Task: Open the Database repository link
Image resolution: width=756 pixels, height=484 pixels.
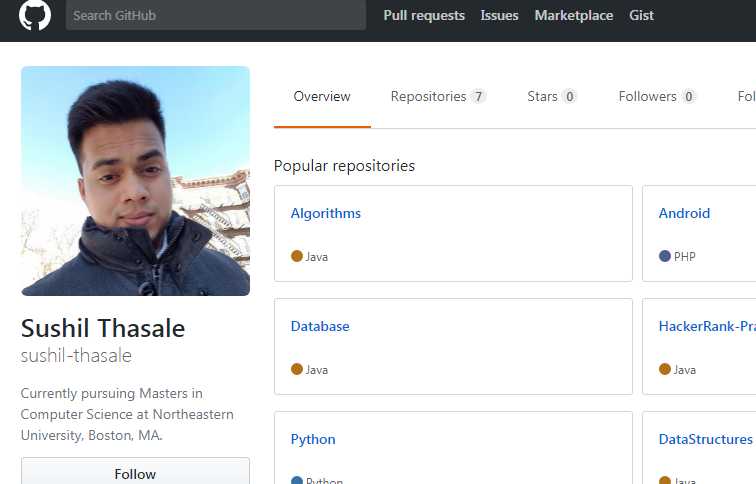Action: [x=320, y=326]
